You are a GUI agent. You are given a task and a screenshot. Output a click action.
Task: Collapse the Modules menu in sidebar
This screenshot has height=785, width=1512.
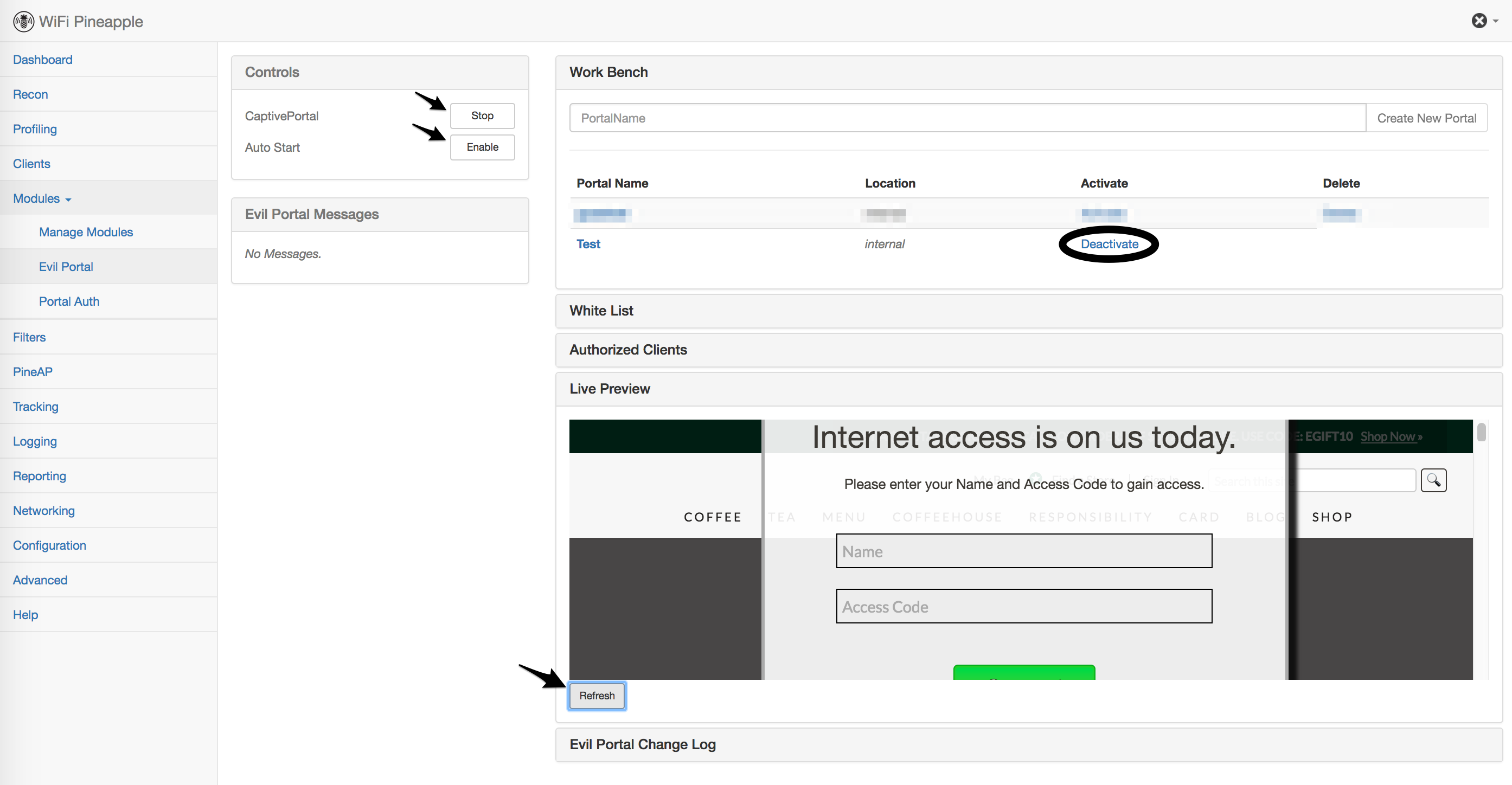[42, 198]
